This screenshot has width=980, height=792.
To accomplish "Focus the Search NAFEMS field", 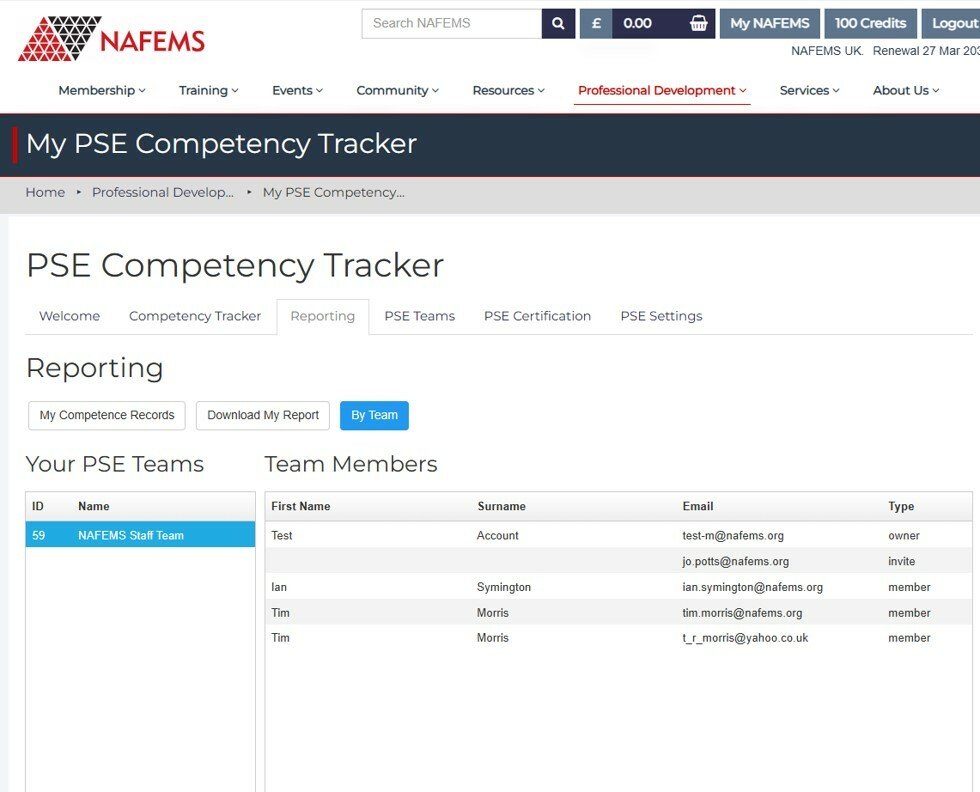I will pos(452,24).
